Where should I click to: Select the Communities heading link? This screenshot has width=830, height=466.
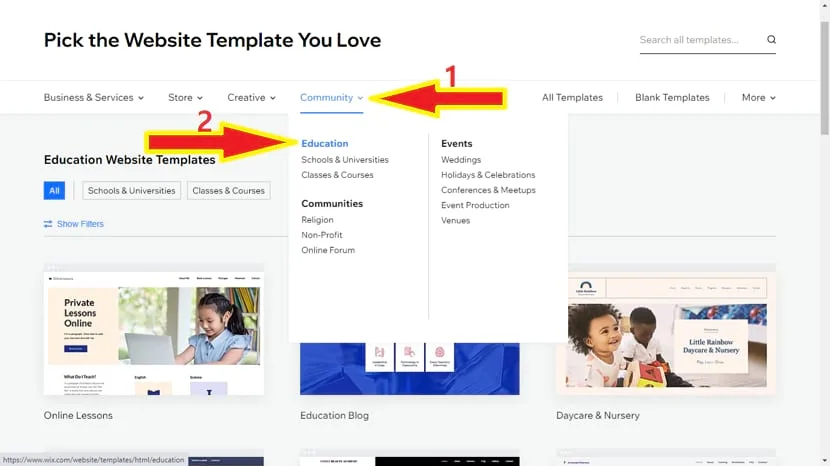332,203
